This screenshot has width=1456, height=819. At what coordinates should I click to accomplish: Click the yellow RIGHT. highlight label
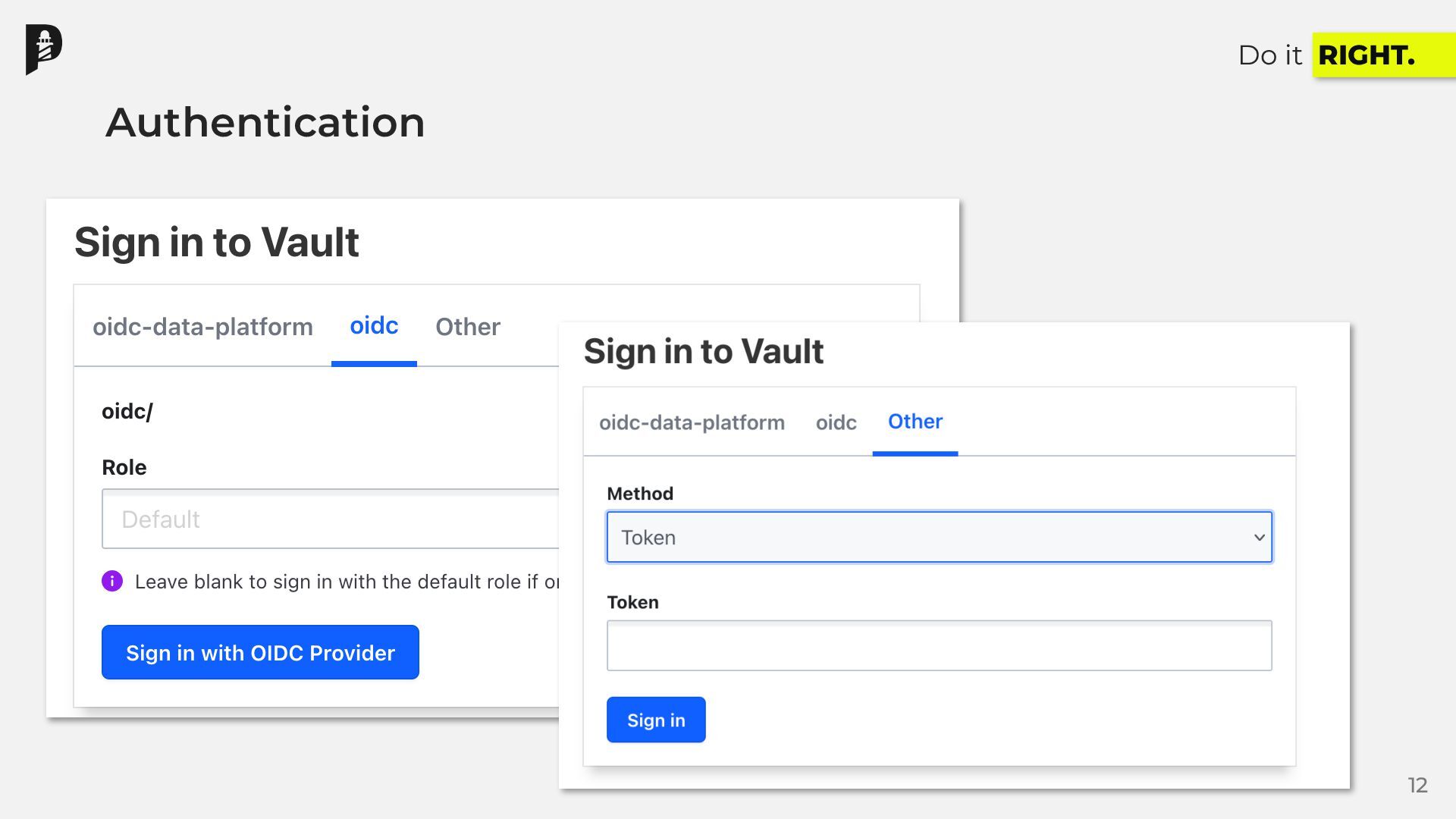pos(1367,55)
